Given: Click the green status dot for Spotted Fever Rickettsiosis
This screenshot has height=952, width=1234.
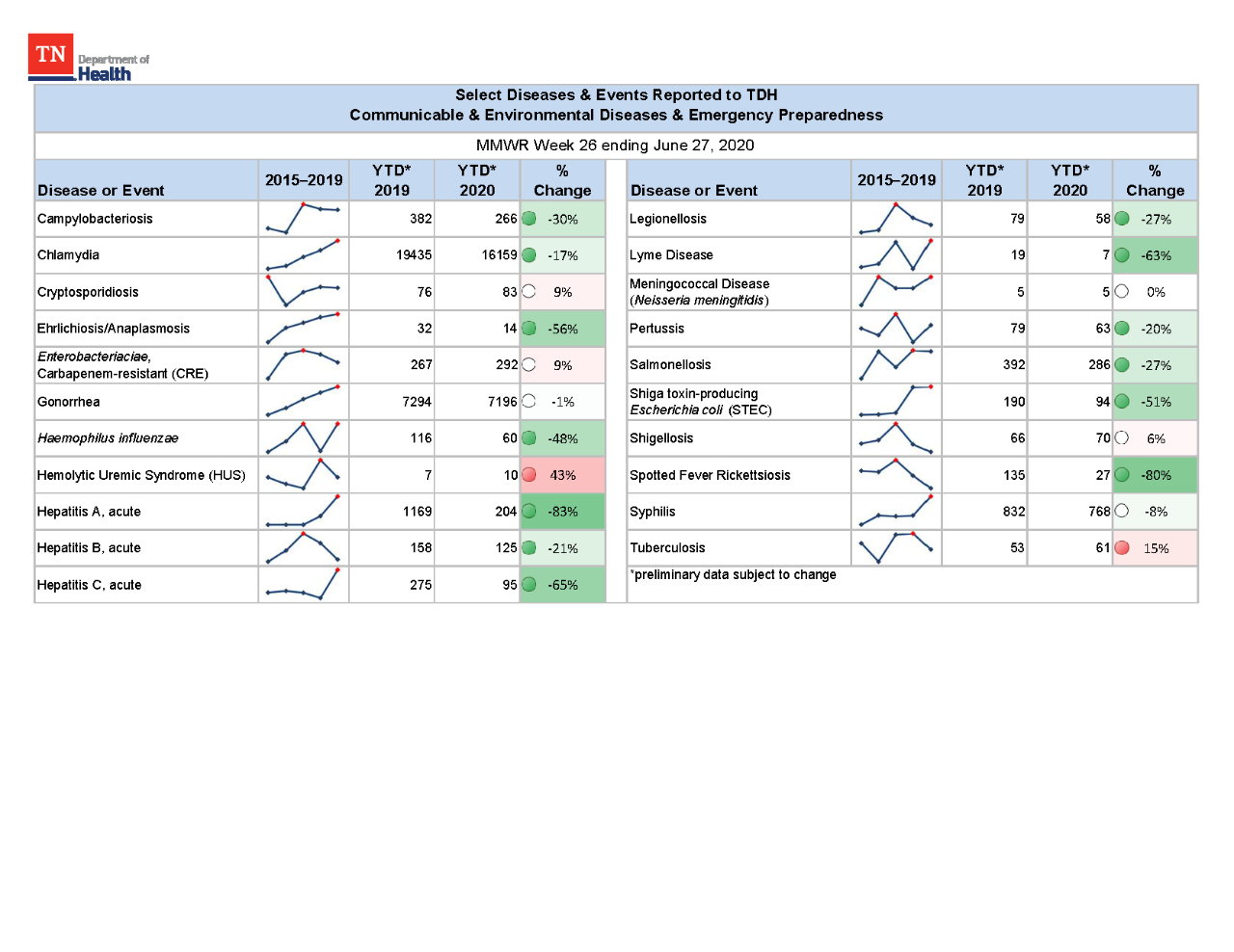Looking at the screenshot, I should pyautogui.click(x=1122, y=475).
